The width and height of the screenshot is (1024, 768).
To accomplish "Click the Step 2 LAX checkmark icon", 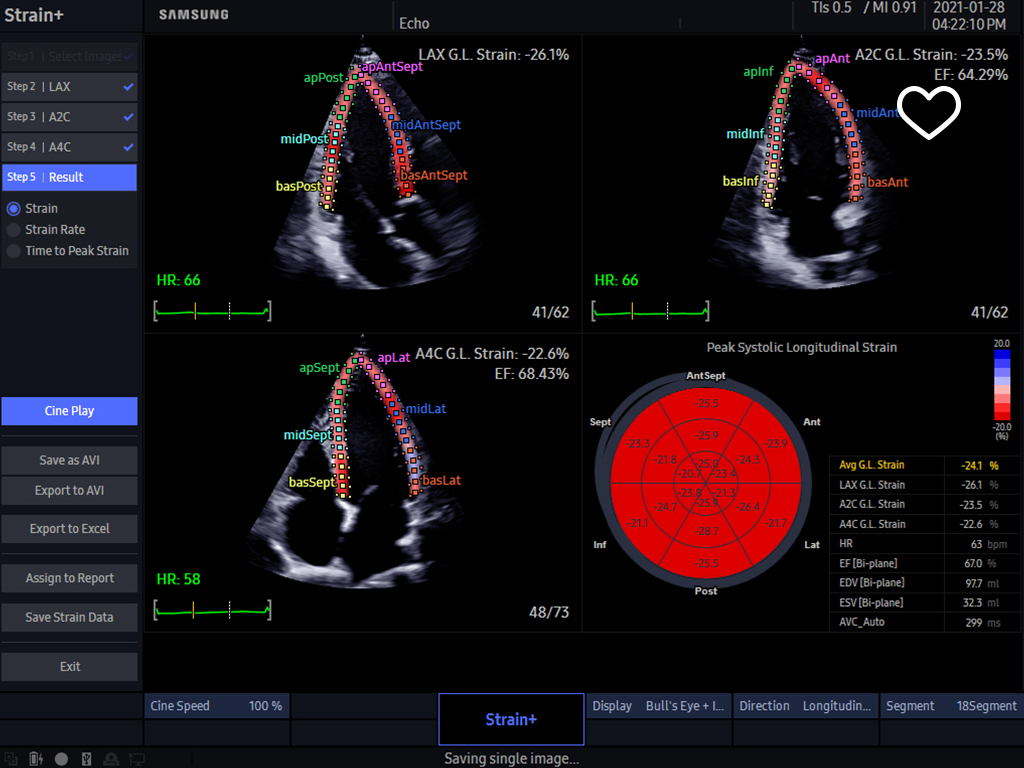I will pos(128,87).
